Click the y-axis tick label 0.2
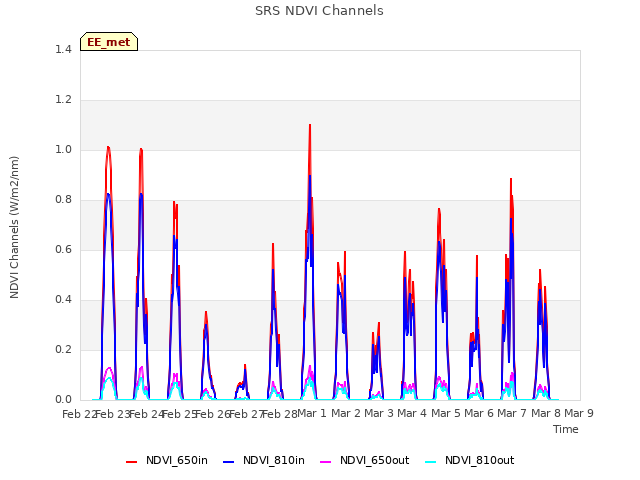 pyautogui.click(x=63, y=349)
